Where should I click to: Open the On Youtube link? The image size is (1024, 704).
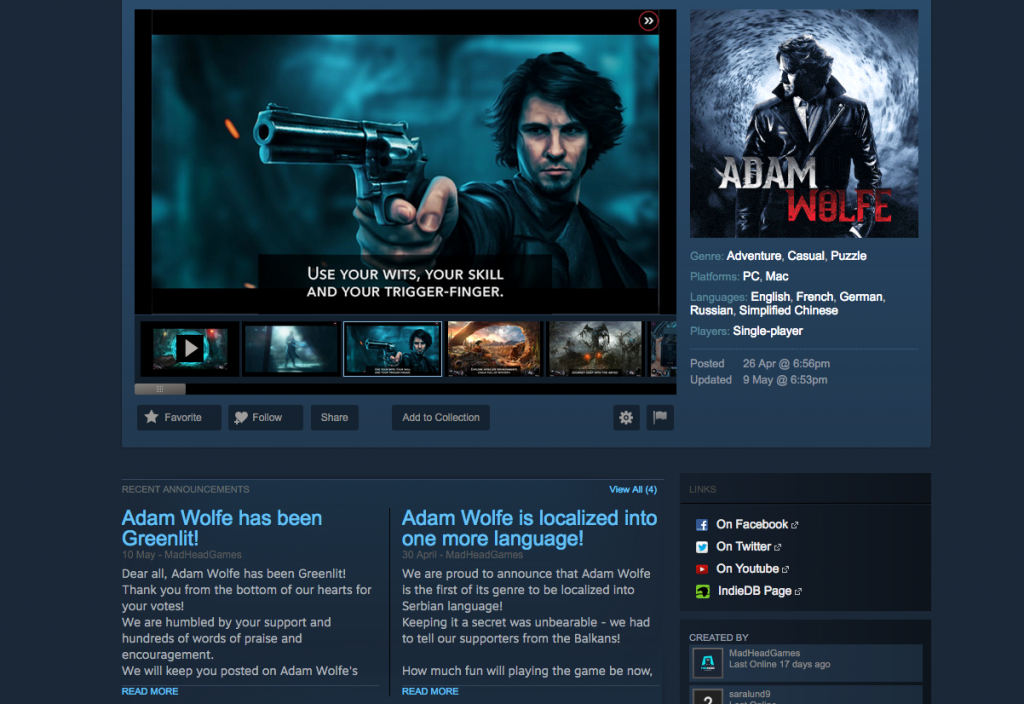click(747, 569)
